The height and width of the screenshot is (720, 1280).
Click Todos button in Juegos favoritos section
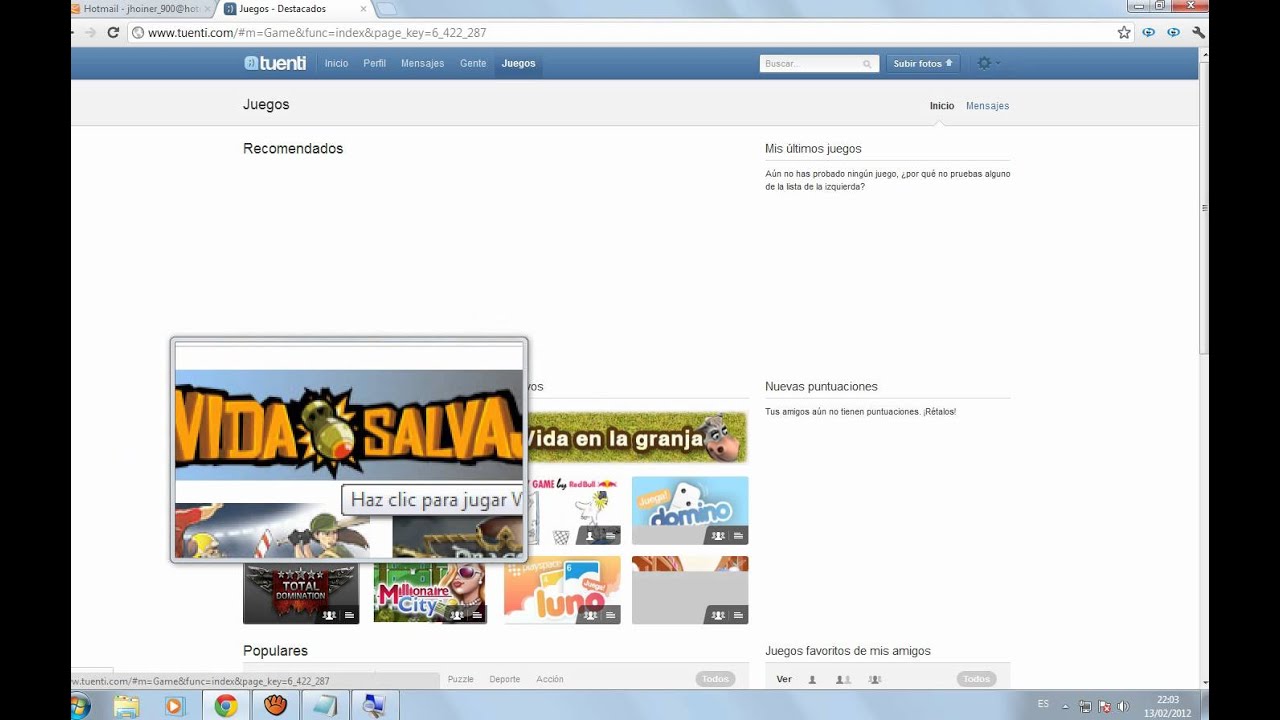pyautogui.click(x=977, y=680)
